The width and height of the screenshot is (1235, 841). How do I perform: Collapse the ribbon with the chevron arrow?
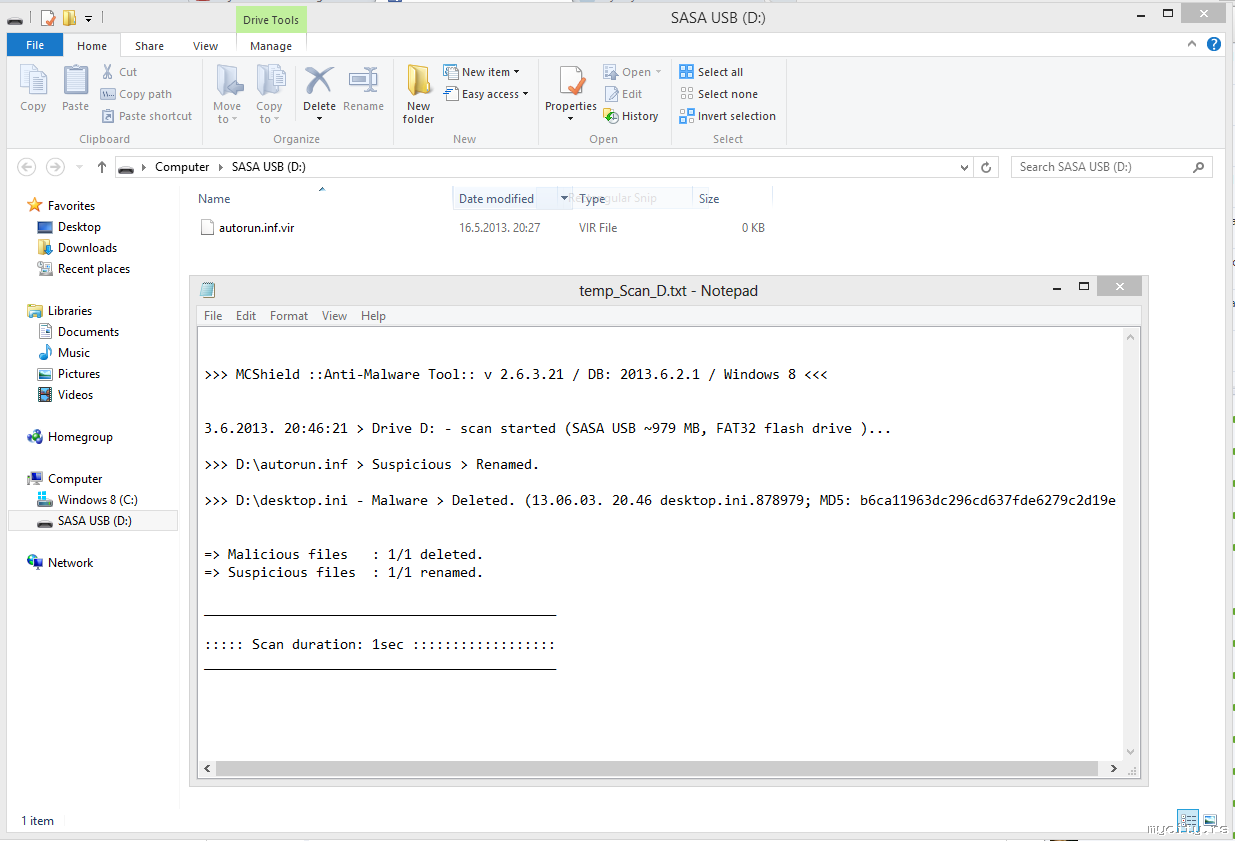1192,44
